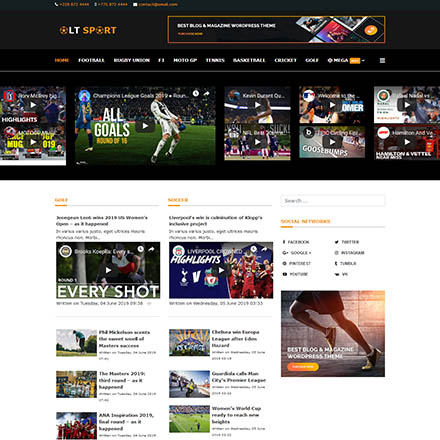Click Share arrow on Liverpool highlights video
Viewport: 440px width, 440px height.
[264, 249]
